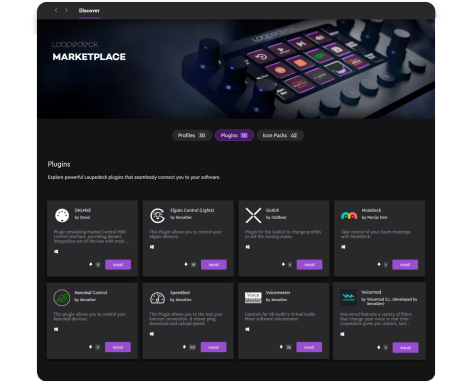Click the Windows platform icon on GoXLR card
The image size is (470, 383).
tap(248, 247)
